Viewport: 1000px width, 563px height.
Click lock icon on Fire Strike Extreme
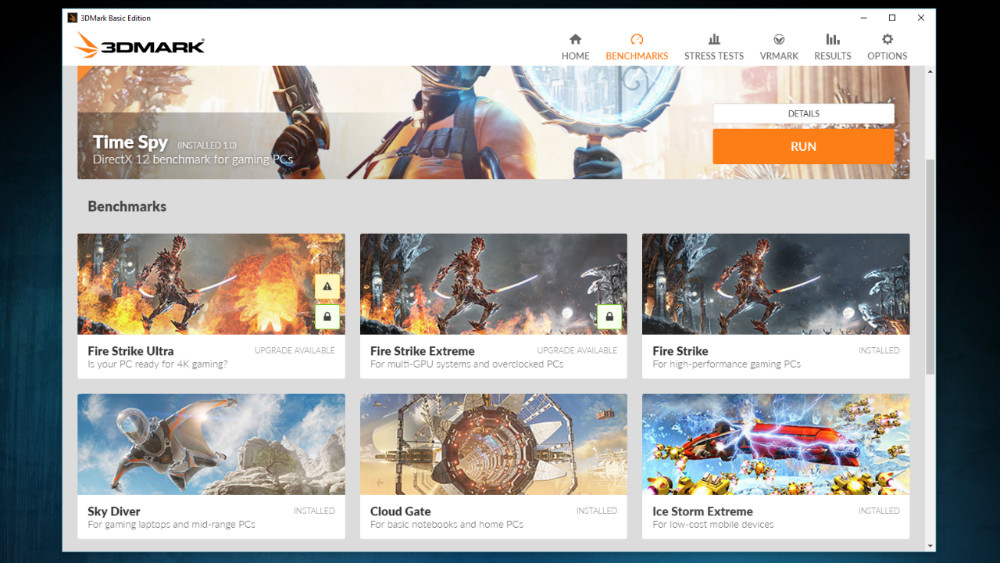tap(609, 317)
